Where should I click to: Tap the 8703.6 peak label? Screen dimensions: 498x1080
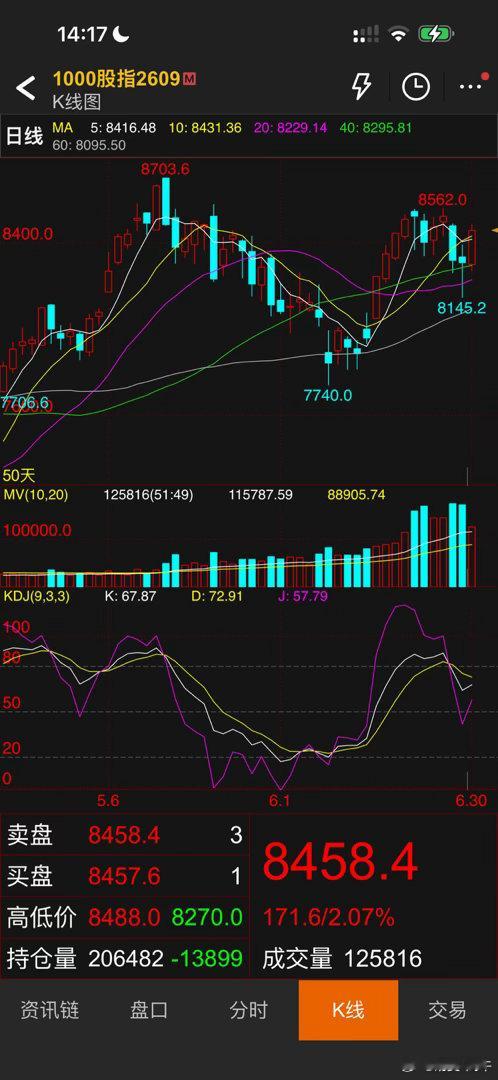pos(165,169)
